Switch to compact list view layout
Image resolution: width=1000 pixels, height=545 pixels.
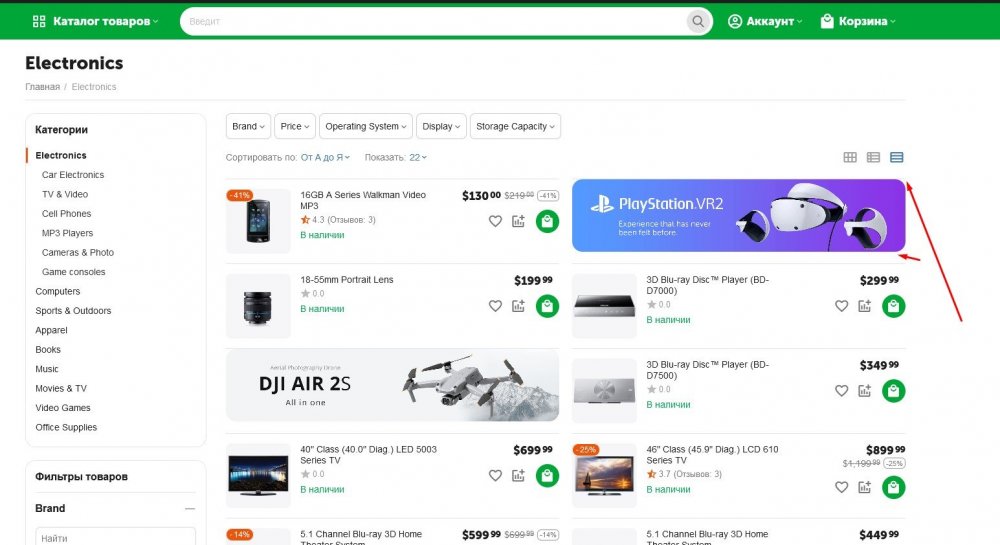pos(897,157)
